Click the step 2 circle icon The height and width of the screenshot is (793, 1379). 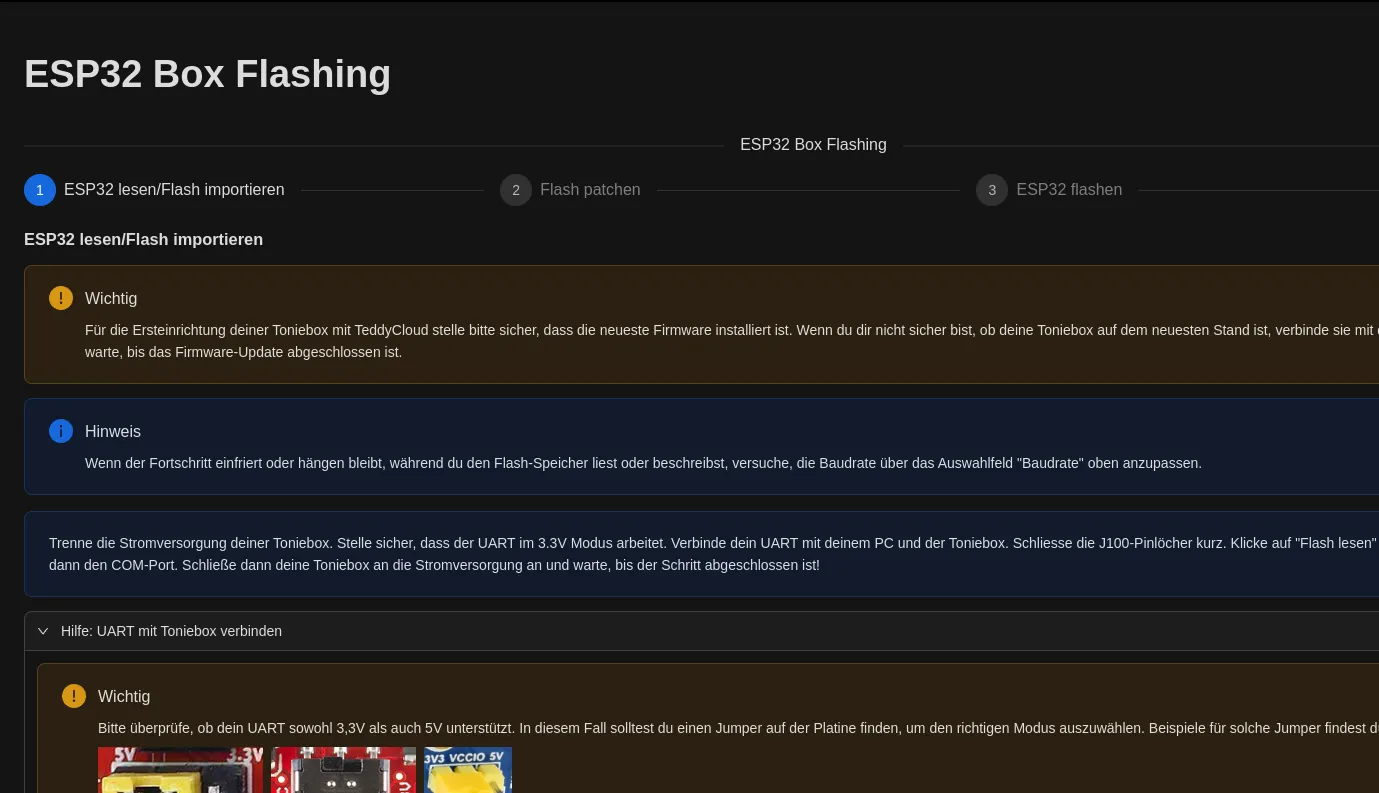click(516, 190)
